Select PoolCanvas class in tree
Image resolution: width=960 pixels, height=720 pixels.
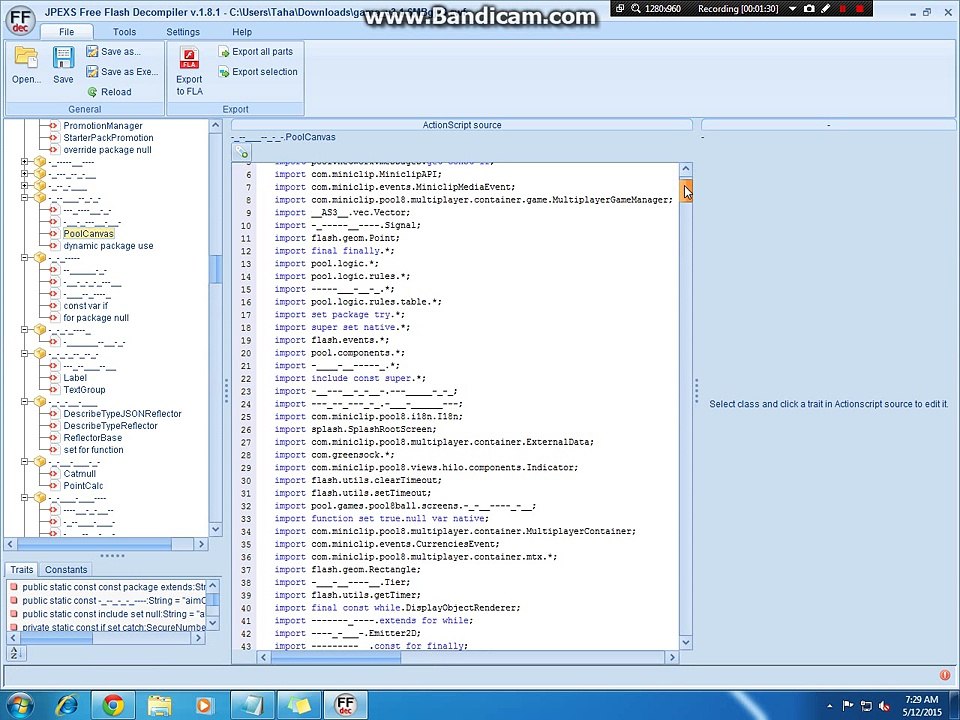89,234
